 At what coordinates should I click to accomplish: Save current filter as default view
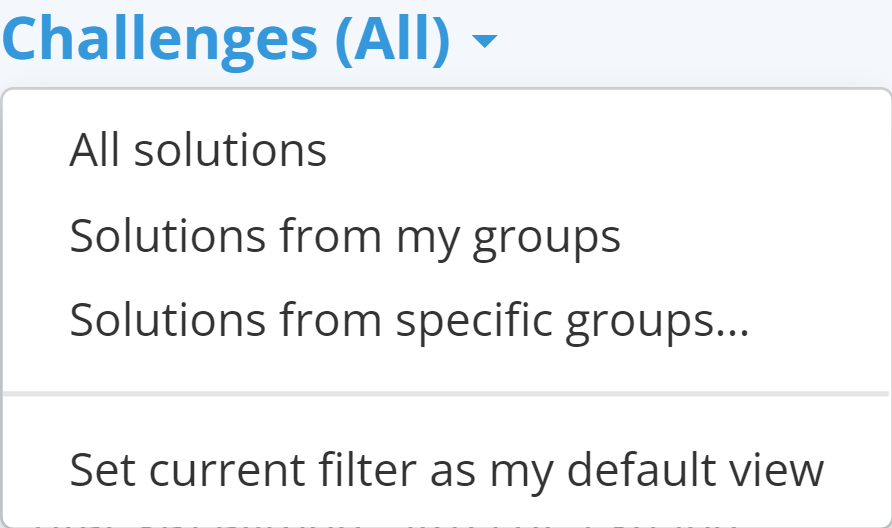coord(446,469)
